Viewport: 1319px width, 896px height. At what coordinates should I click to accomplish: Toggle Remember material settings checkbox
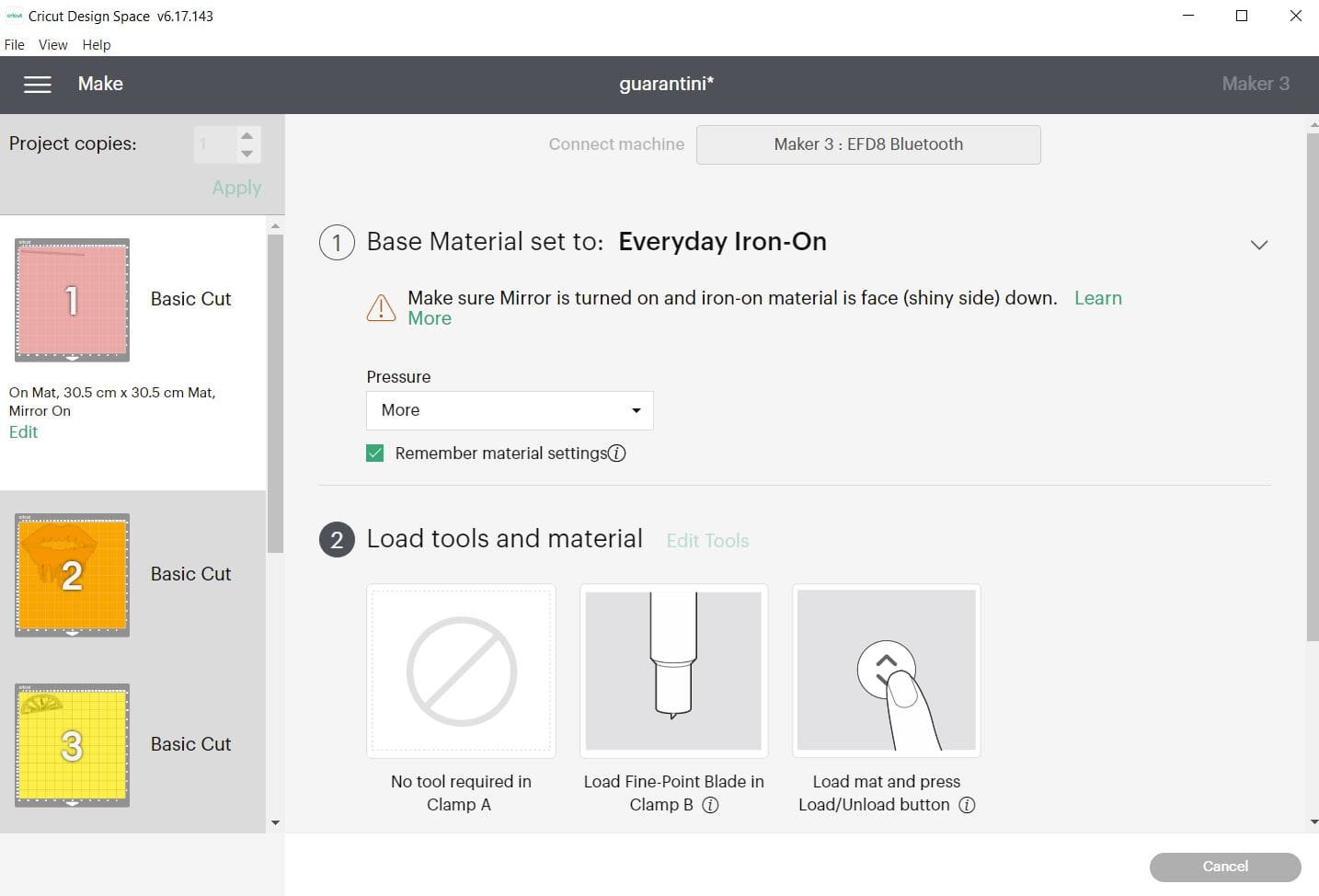pyautogui.click(x=374, y=453)
